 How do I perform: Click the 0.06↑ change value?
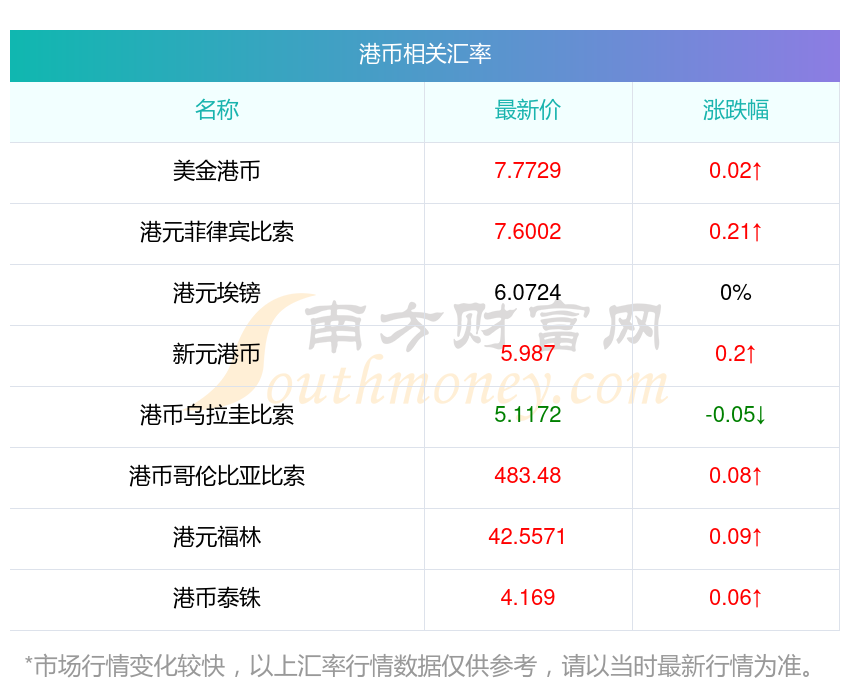click(736, 598)
